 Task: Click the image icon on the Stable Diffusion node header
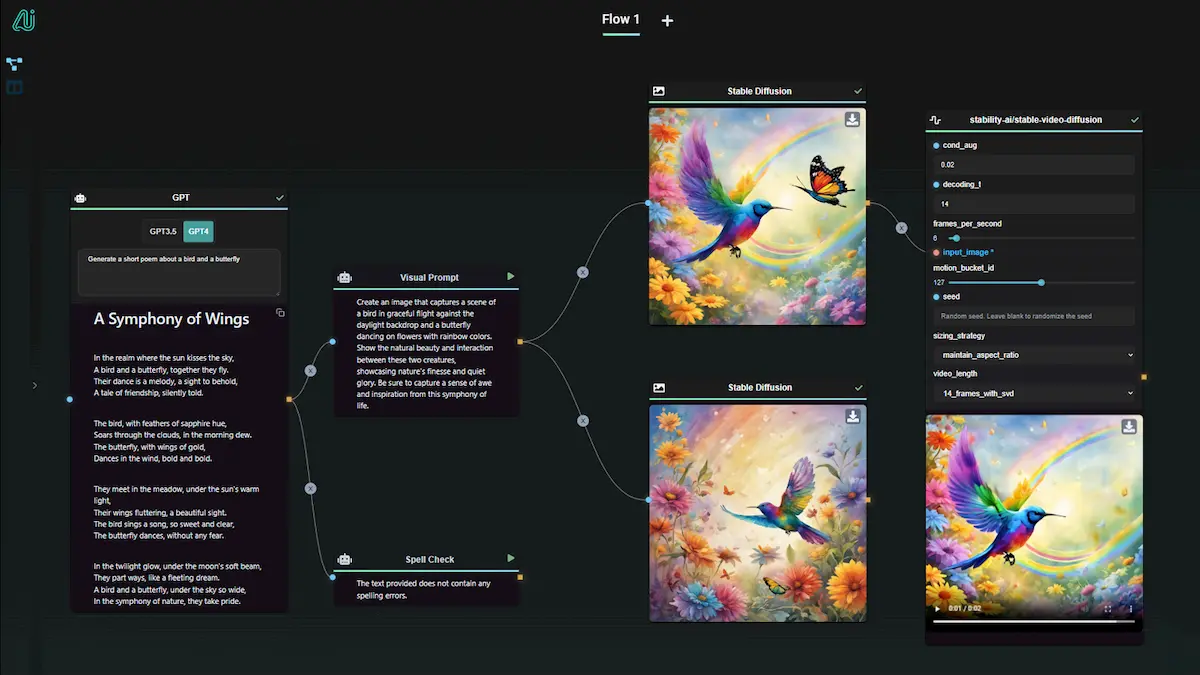[x=658, y=90]
